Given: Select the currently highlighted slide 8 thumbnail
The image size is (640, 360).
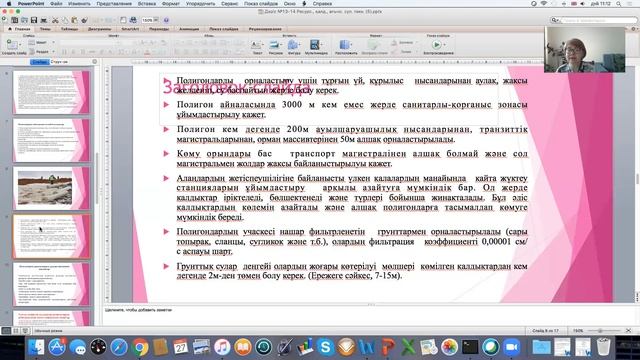Looking at the screenshot, I should click(51, 236).
